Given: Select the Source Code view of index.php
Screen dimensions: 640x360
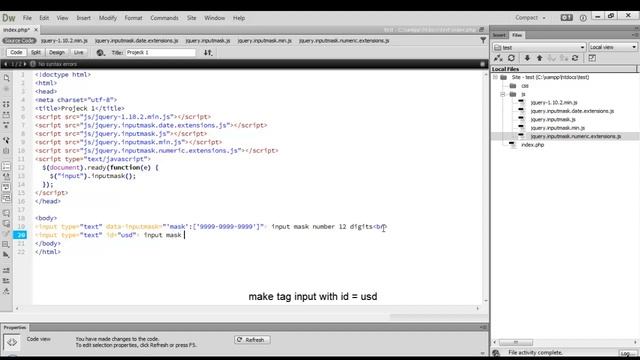Looking at the screenshot, I should pos(19,40).
